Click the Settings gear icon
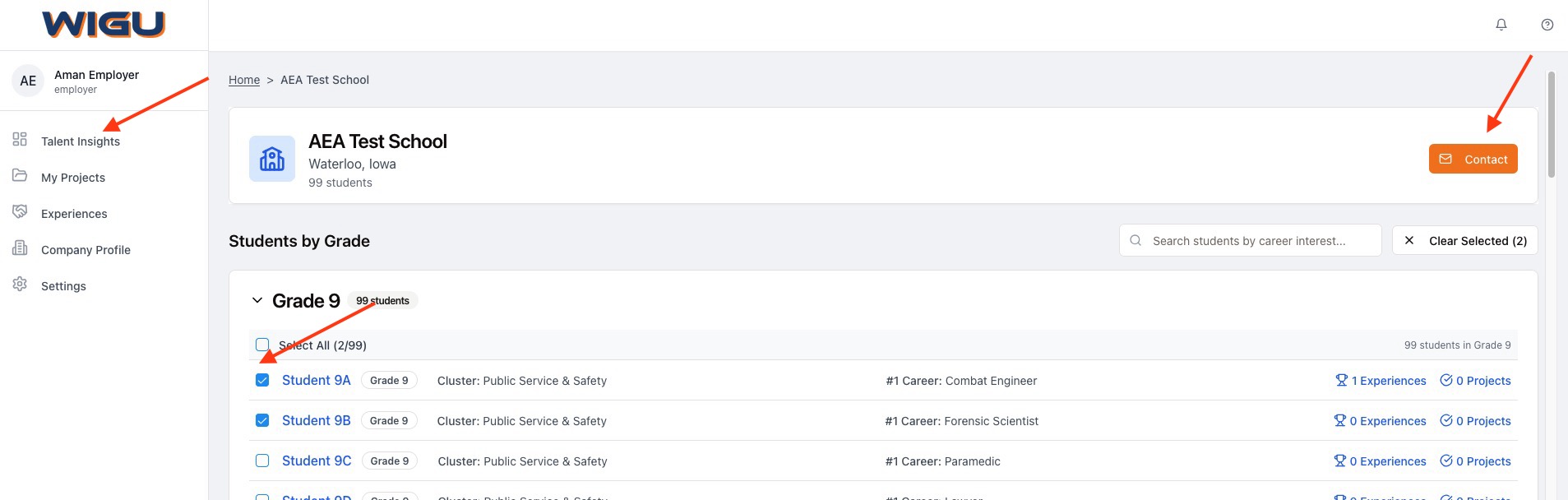Viewport: 1568px width, 500px height. tap(20, 285)
